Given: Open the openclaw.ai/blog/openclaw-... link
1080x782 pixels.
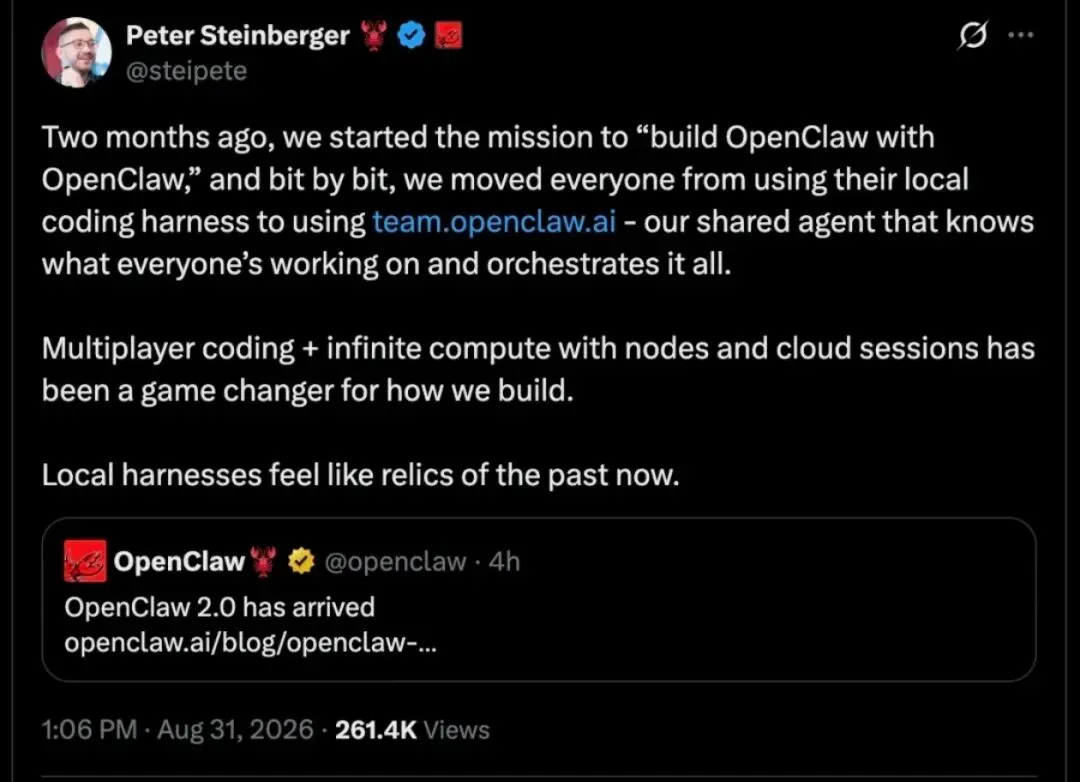Looking at the screenshot, I should click(251, 642).
